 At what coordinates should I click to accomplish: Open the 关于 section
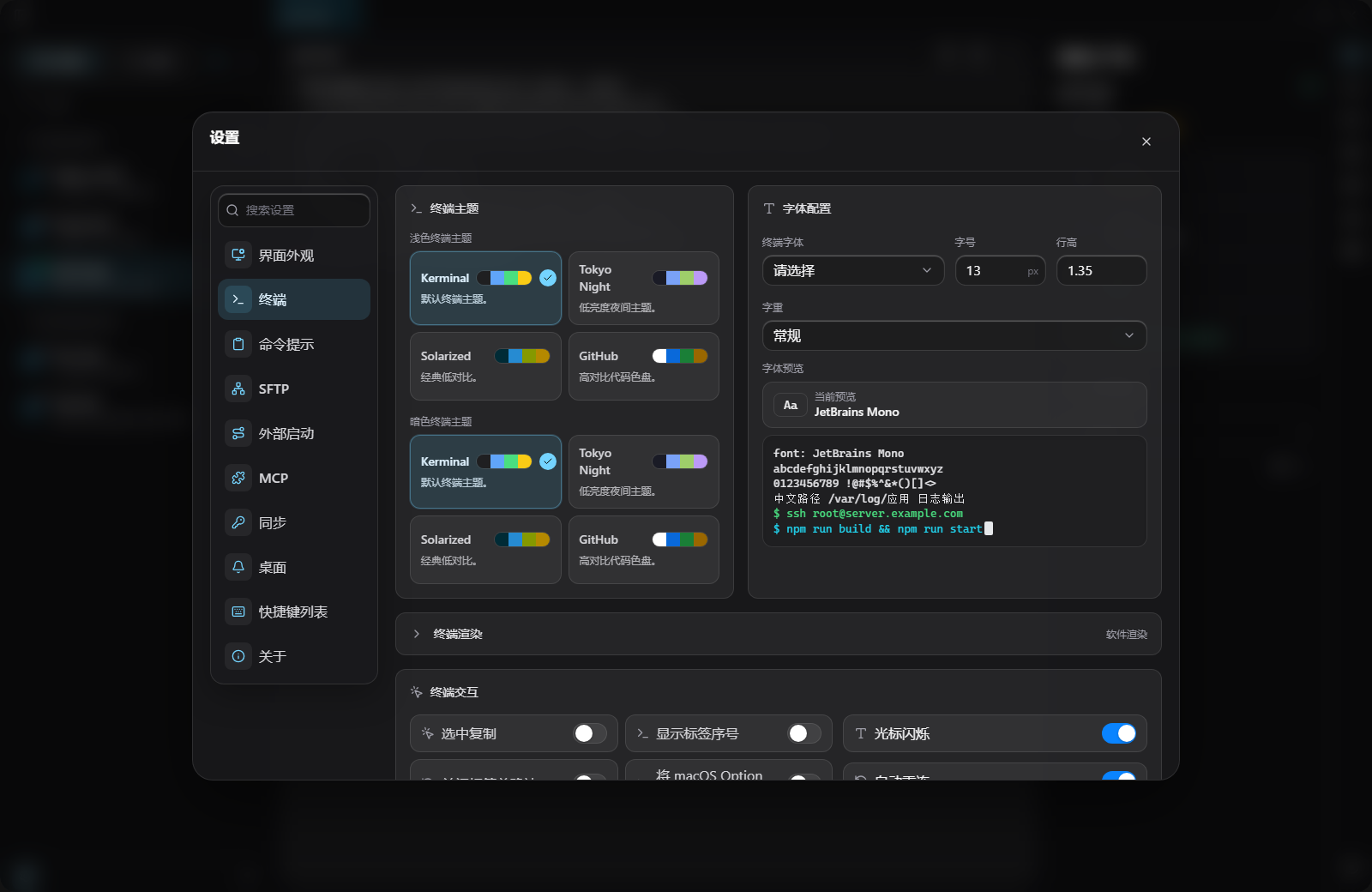coord(294,656)
